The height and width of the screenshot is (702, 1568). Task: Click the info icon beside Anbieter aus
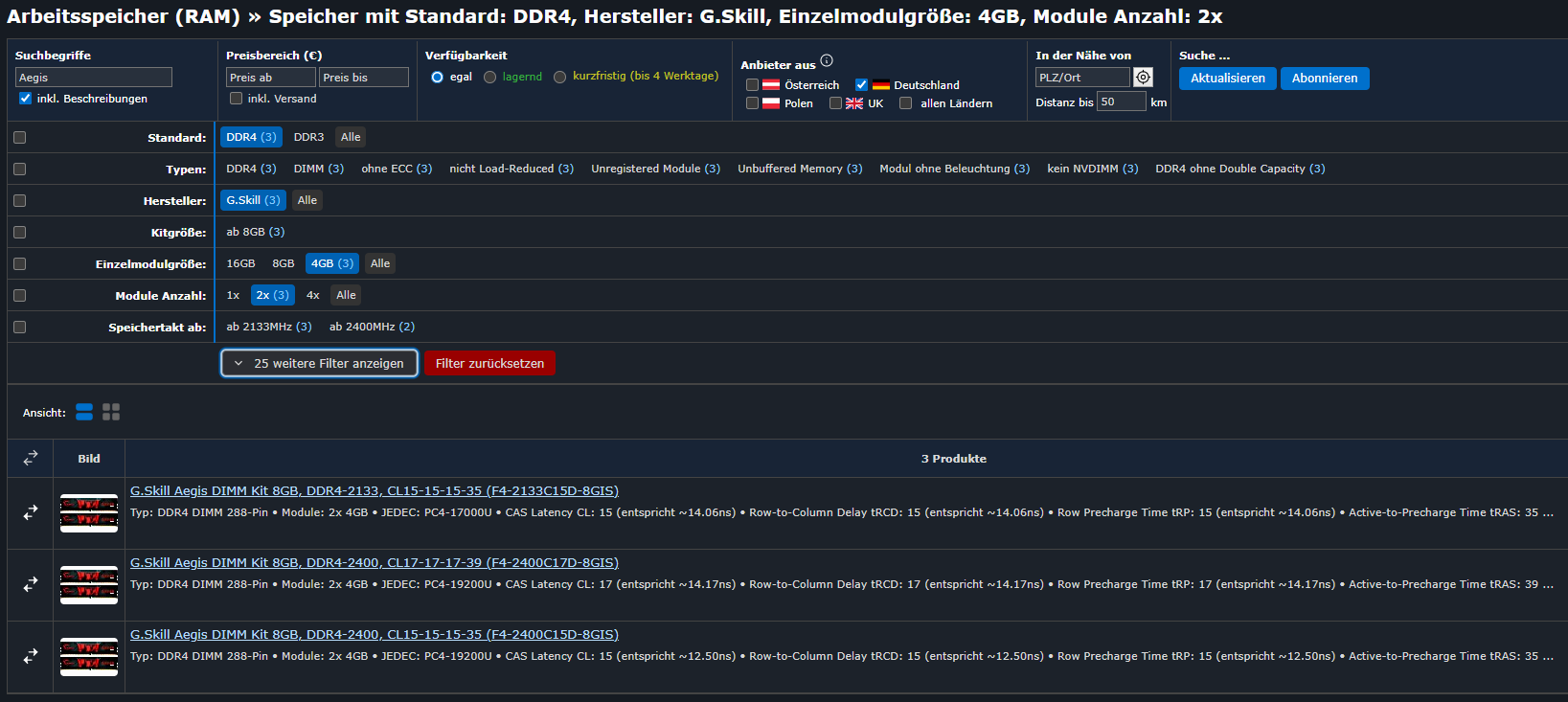coord(827,60)
